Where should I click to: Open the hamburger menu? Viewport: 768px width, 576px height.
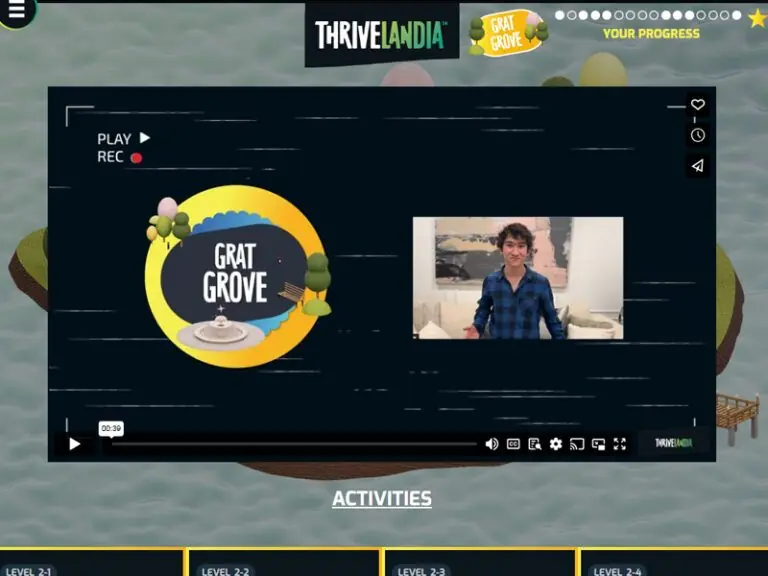17,11
